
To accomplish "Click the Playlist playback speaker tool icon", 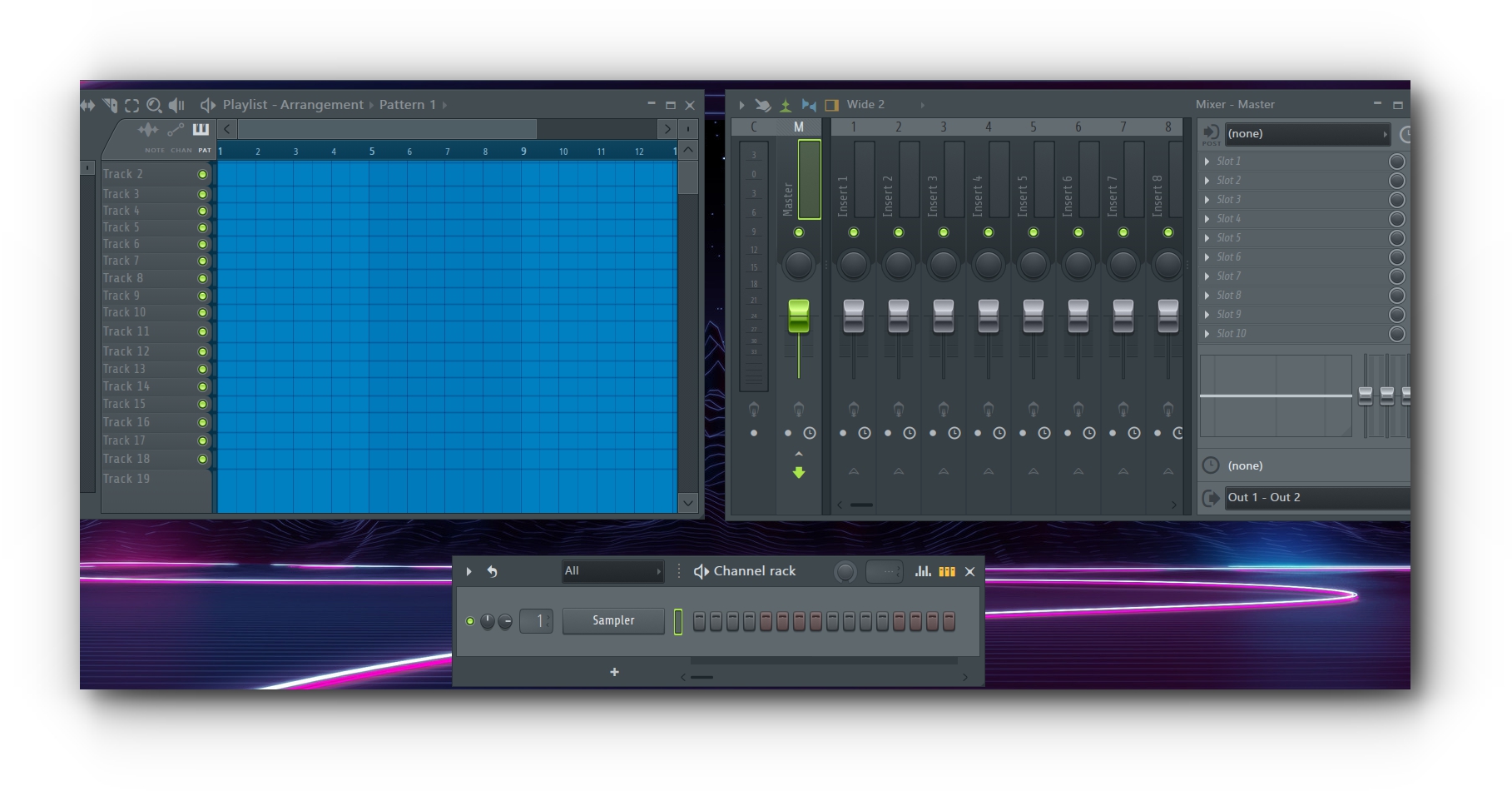I will click(176, 105).
